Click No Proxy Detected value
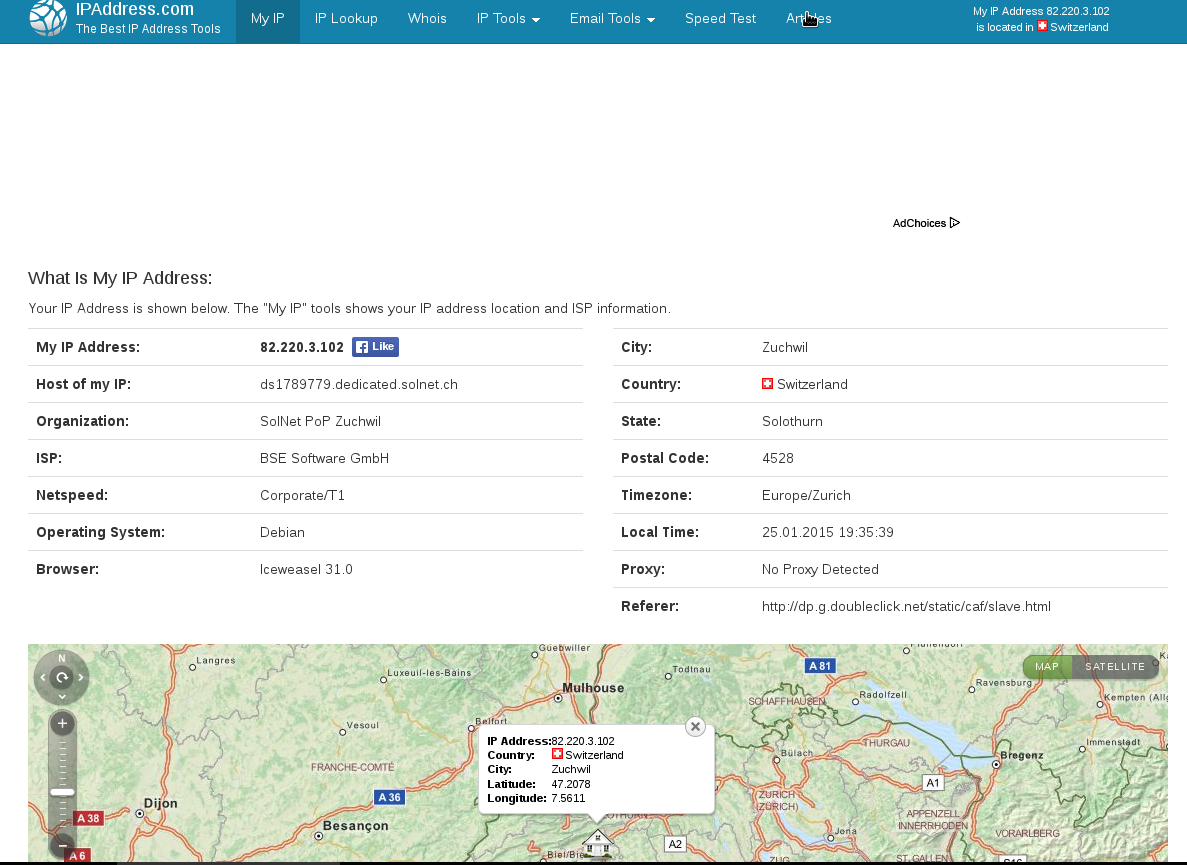 click(820, 570)
